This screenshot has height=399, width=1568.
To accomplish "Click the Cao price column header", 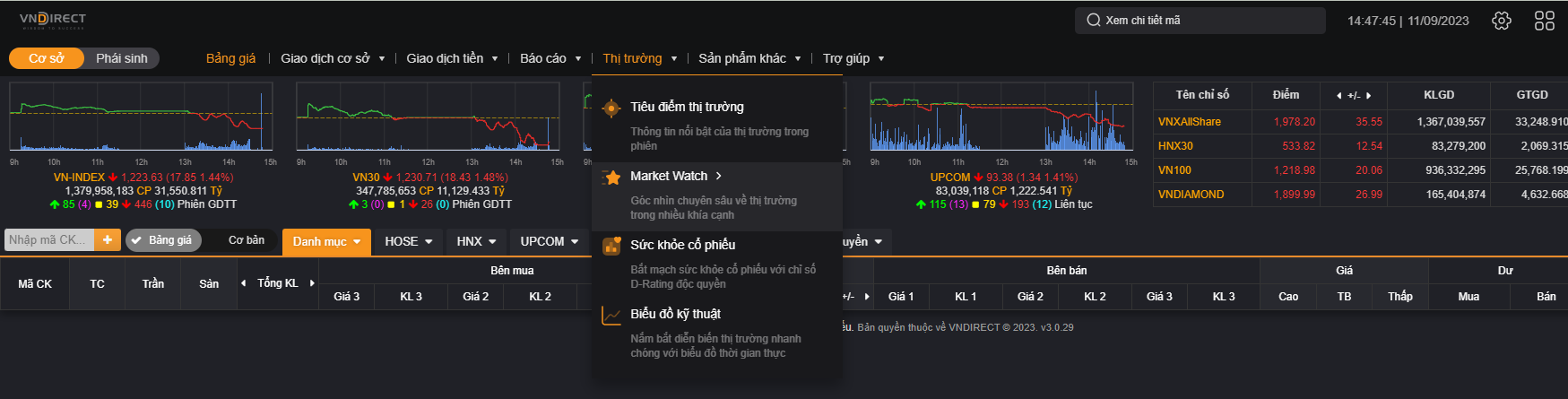I will point(1288,297).
